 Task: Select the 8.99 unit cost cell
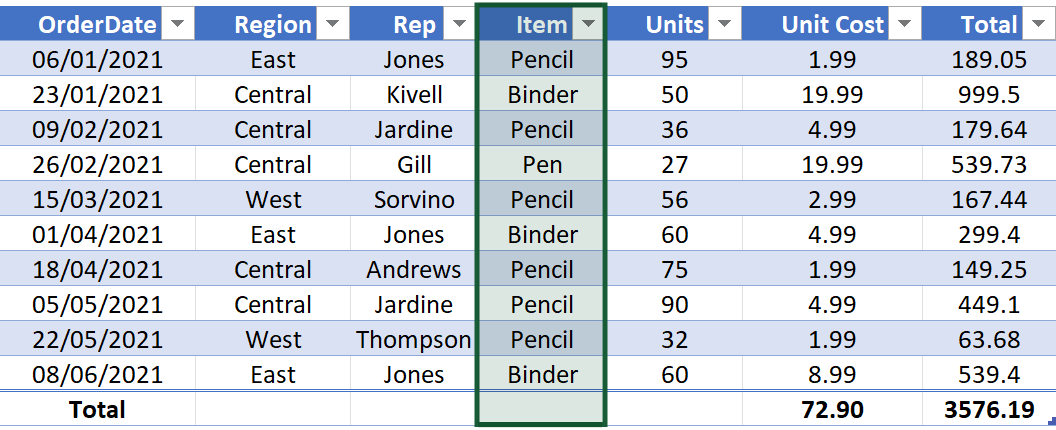point(832,375)
